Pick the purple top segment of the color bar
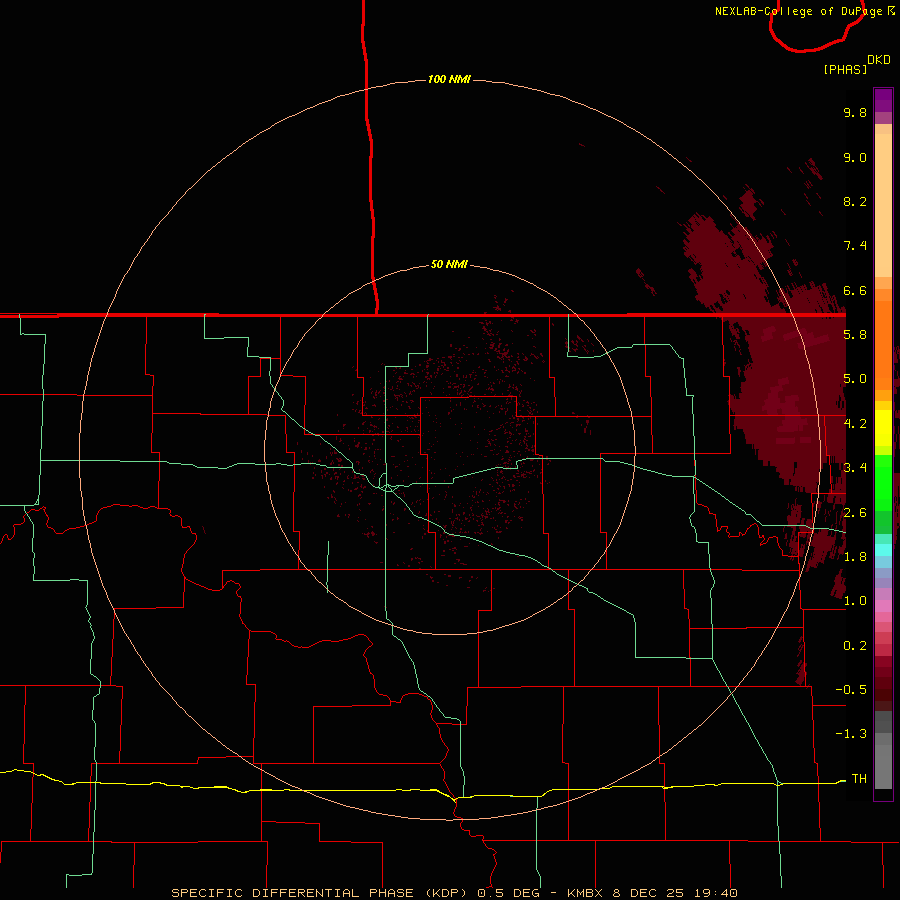This screenshot has height=900, width=900. coord(883,100)
